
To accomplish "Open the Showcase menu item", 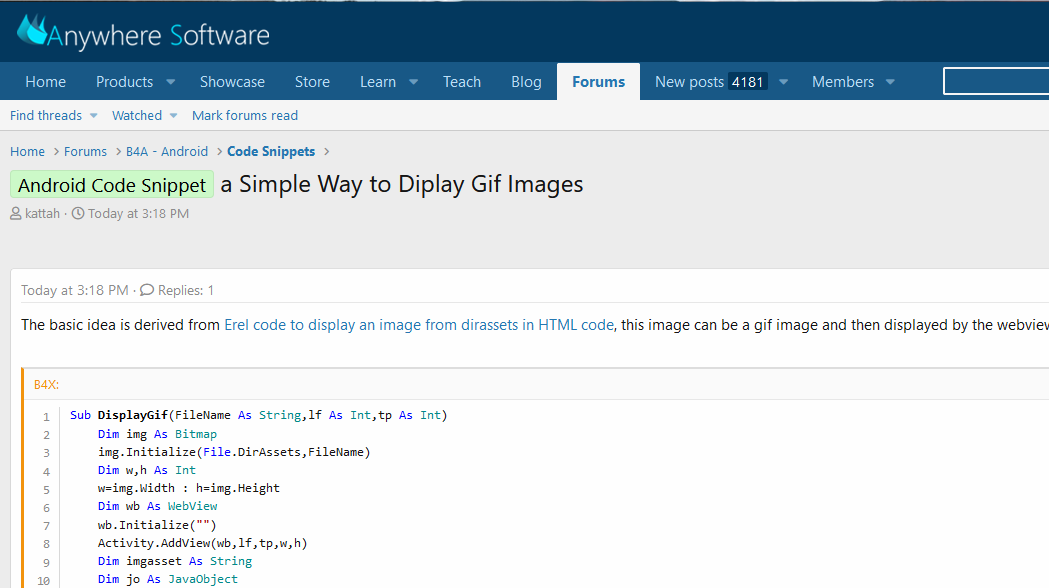I will point(232,82).
